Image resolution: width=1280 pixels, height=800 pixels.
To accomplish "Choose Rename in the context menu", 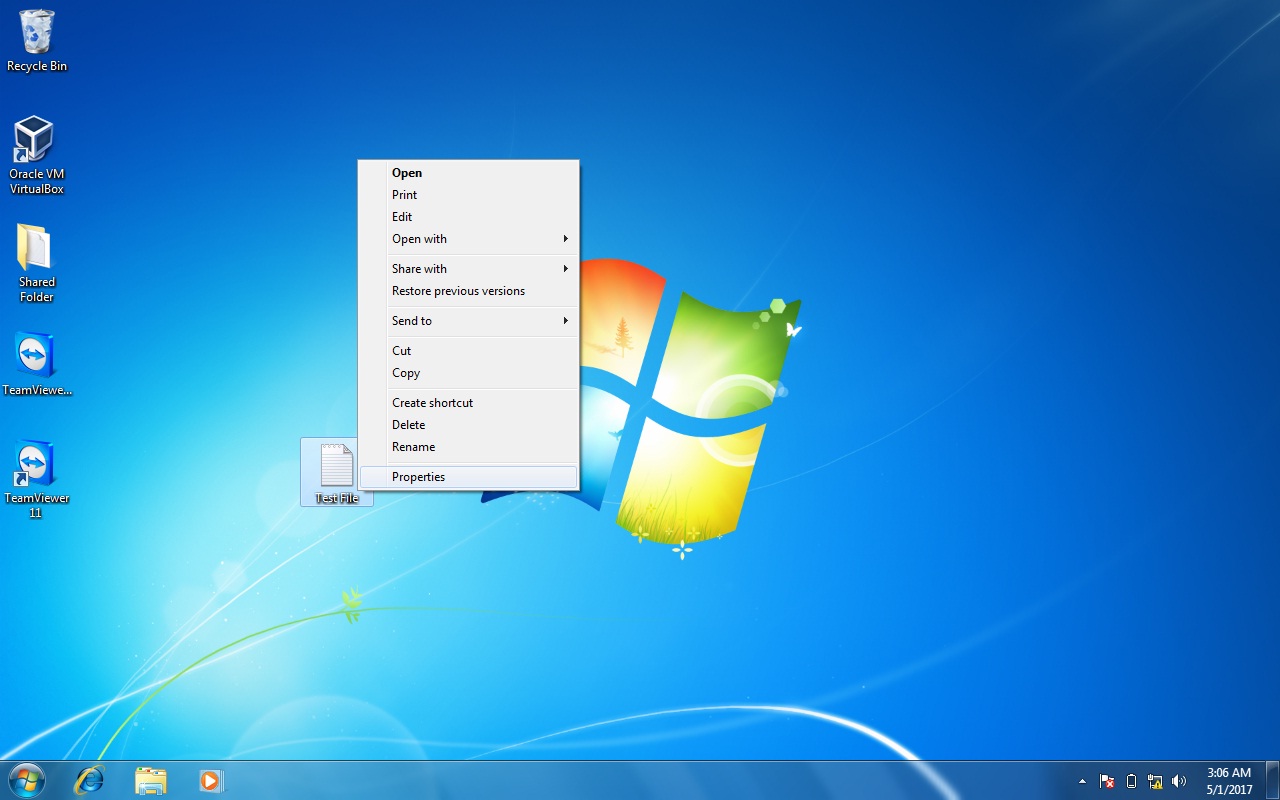I will (x=469, y=447).
